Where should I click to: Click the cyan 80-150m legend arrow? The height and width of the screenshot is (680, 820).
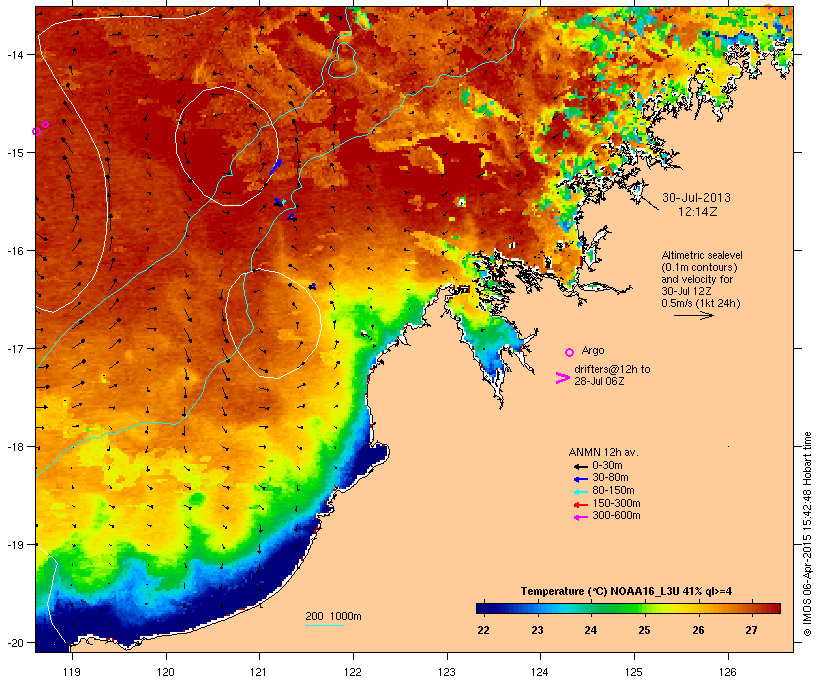(580, 492)
